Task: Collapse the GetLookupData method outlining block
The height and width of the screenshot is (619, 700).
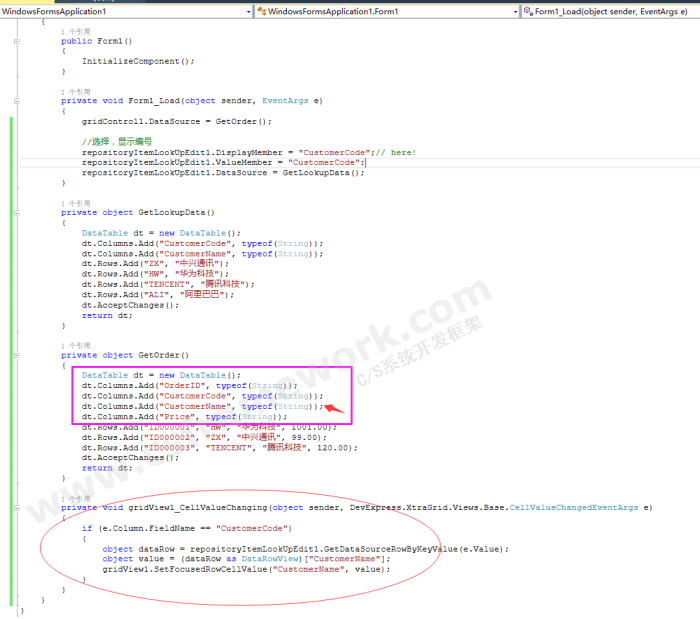Action: [19, 212]
